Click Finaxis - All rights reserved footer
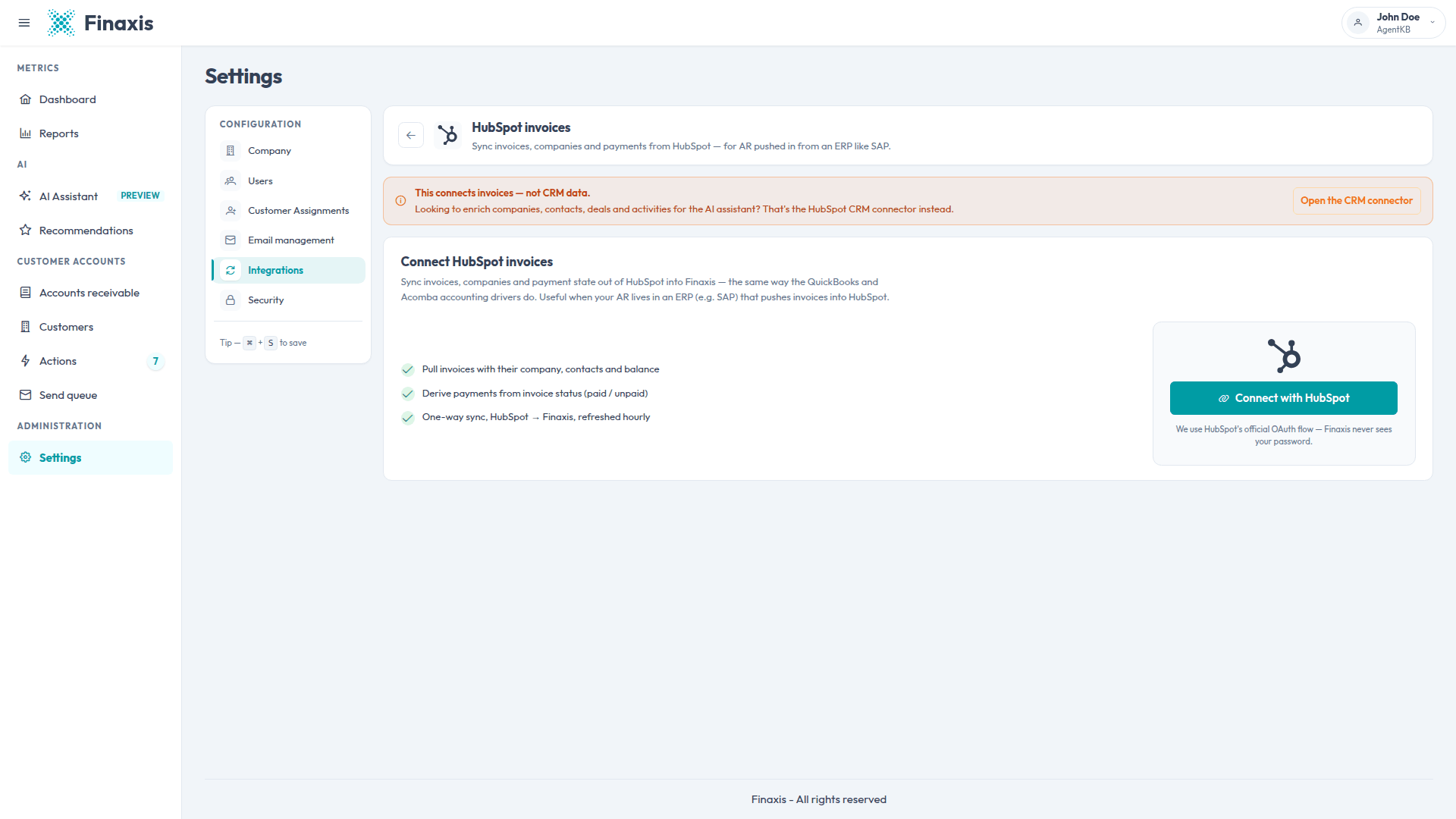Image resolution: width=1456 pixels, height=819 pixels. pos(818,799)
